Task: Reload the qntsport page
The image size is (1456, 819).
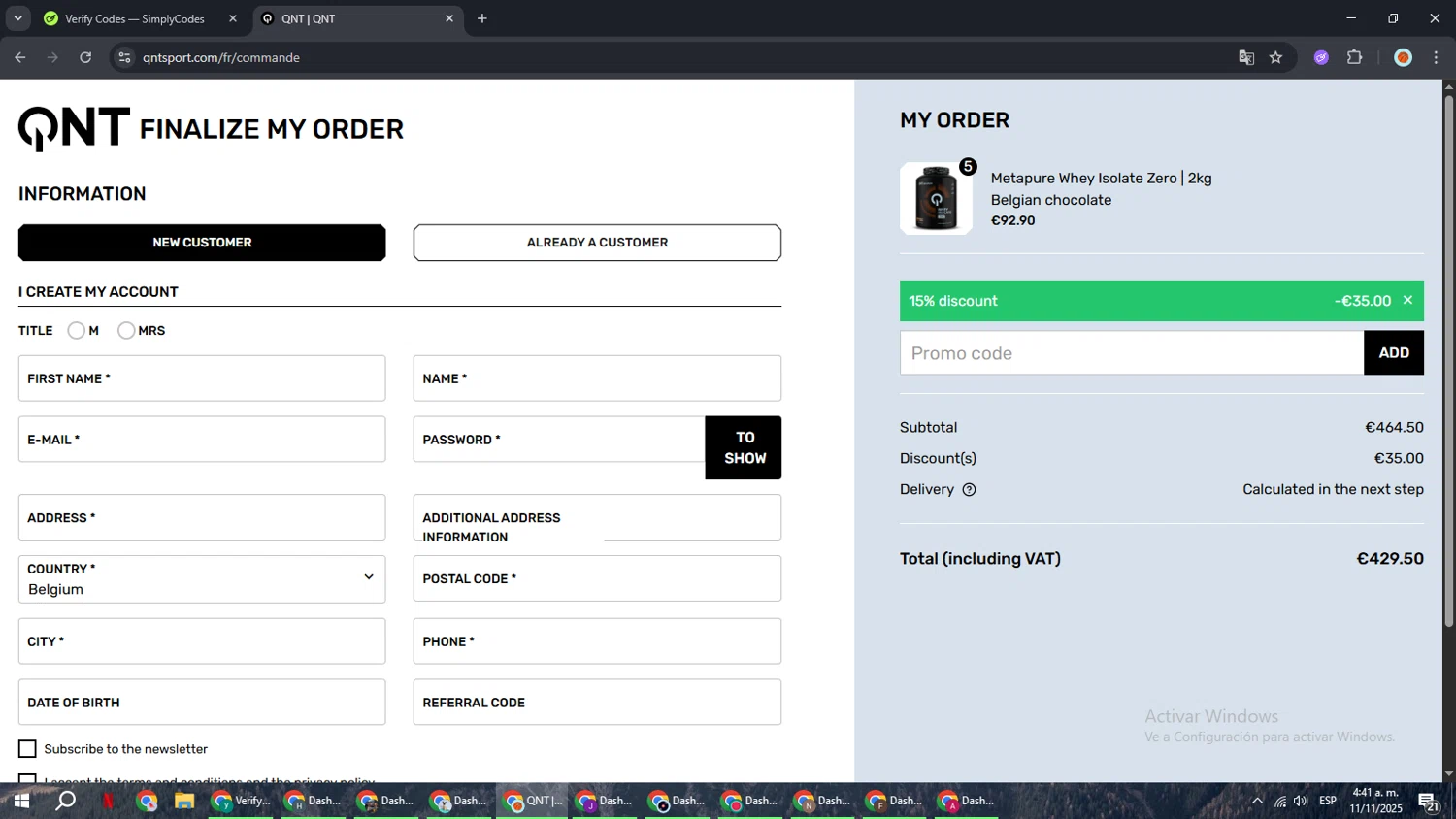Action: point(85,57)
